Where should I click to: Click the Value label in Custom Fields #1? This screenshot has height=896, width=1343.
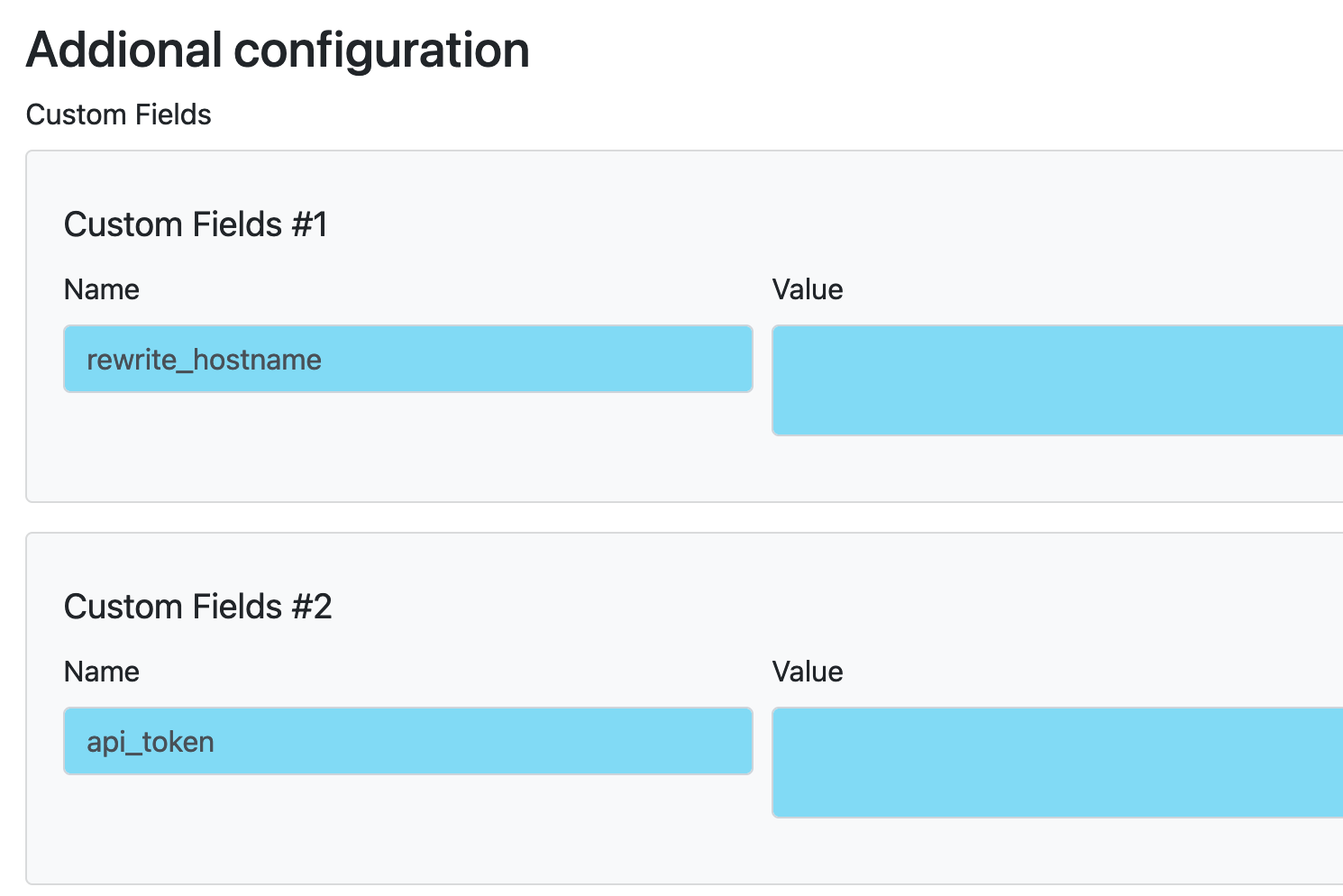pos(808,289)
